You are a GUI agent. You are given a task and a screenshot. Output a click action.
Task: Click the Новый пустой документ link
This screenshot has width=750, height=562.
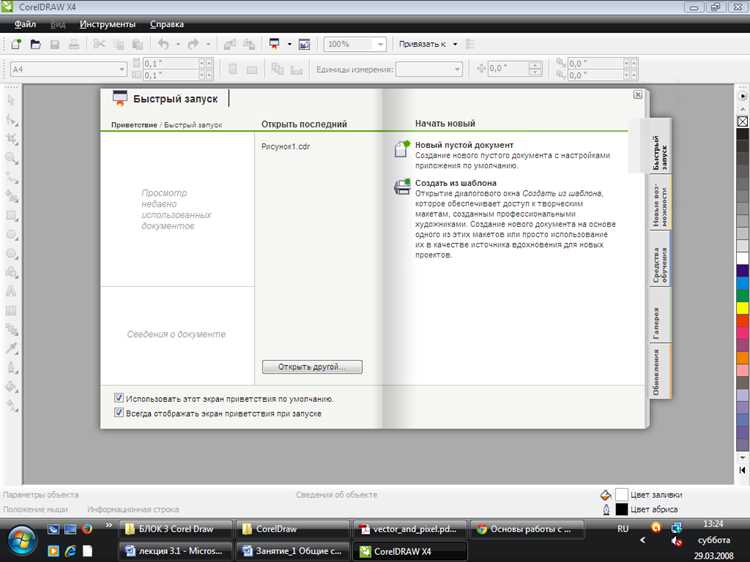coord(464,144)
